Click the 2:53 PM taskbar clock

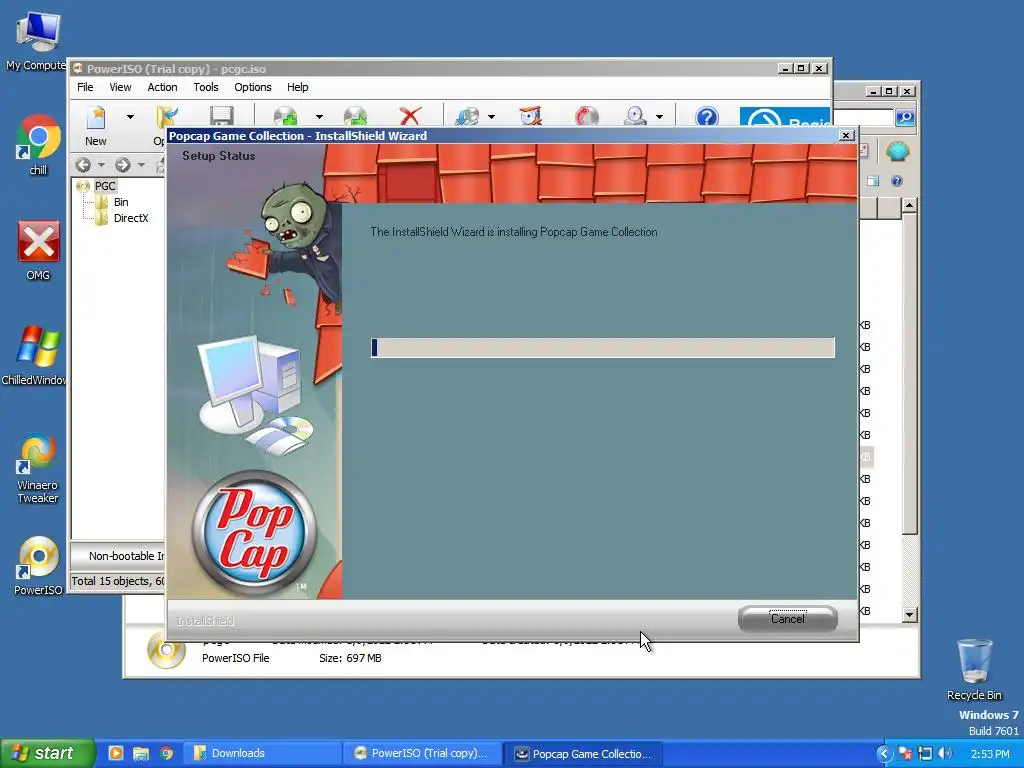[990, 754]
